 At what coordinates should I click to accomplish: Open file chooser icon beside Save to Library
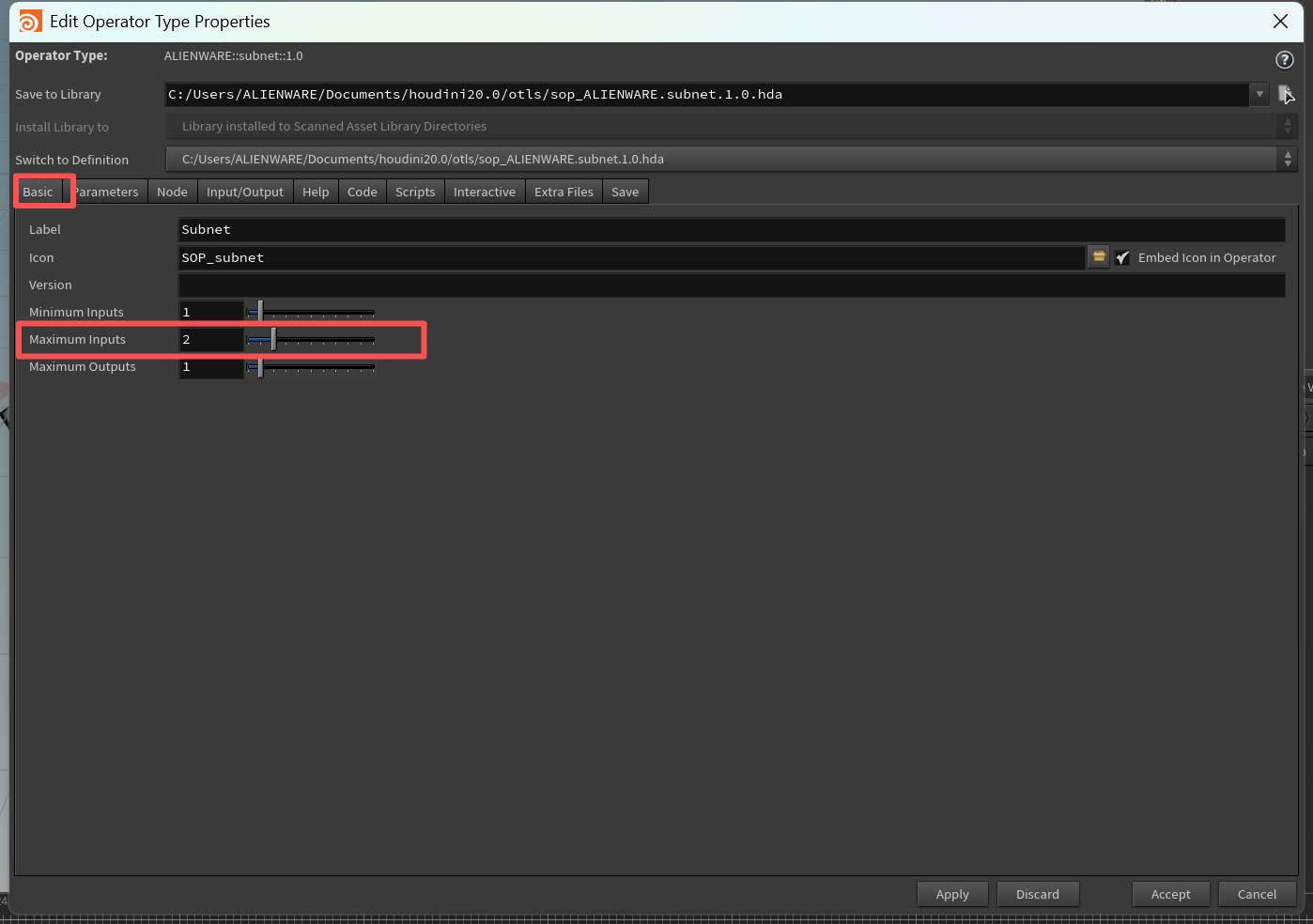1286,94
